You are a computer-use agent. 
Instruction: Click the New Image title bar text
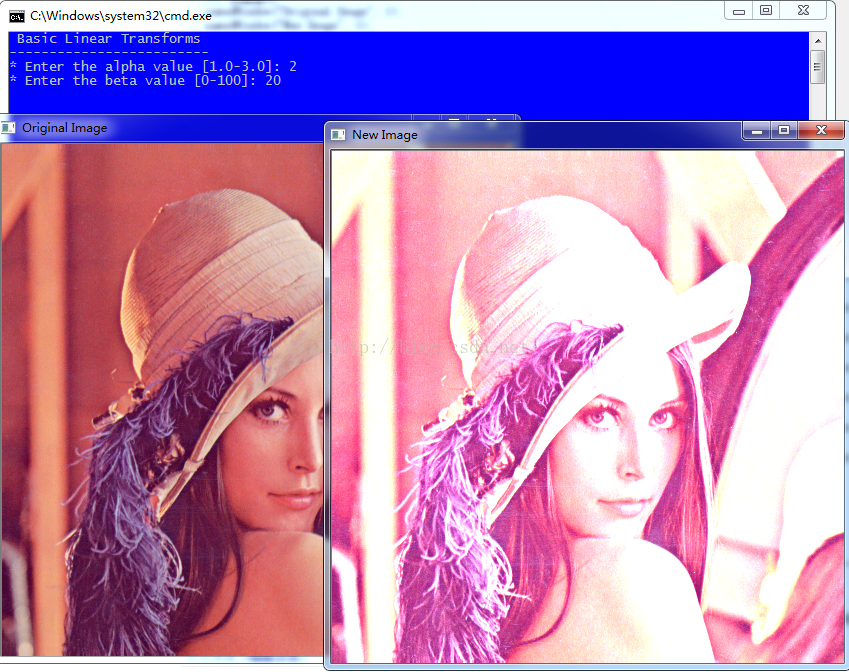(x=384, y=135)
